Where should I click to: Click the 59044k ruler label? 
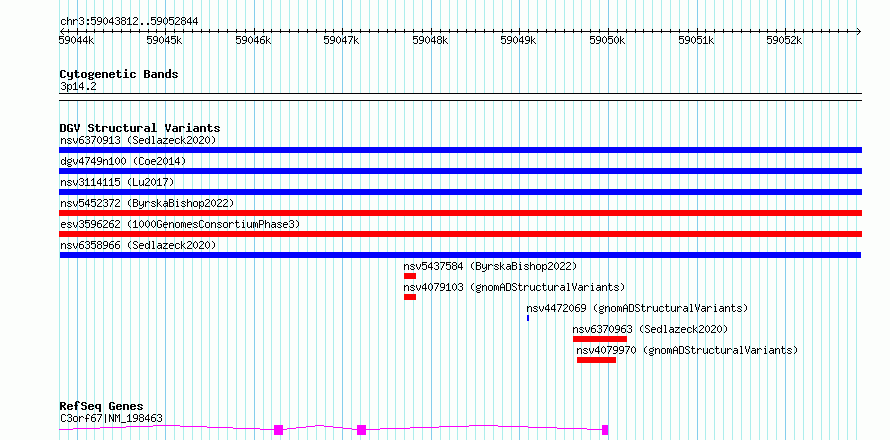coord(76,40)
